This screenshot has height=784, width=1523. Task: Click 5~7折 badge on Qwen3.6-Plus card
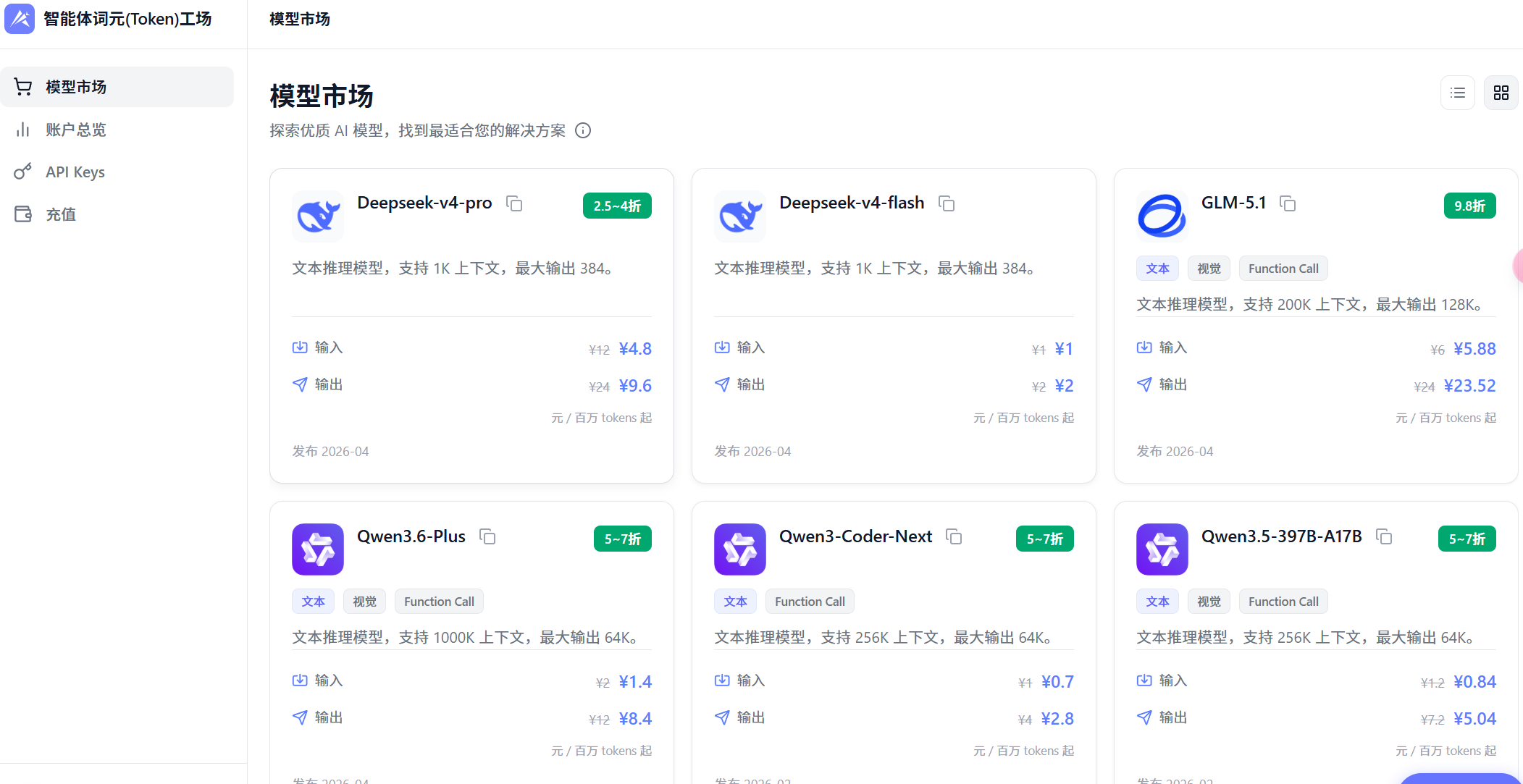coord(623,539)
